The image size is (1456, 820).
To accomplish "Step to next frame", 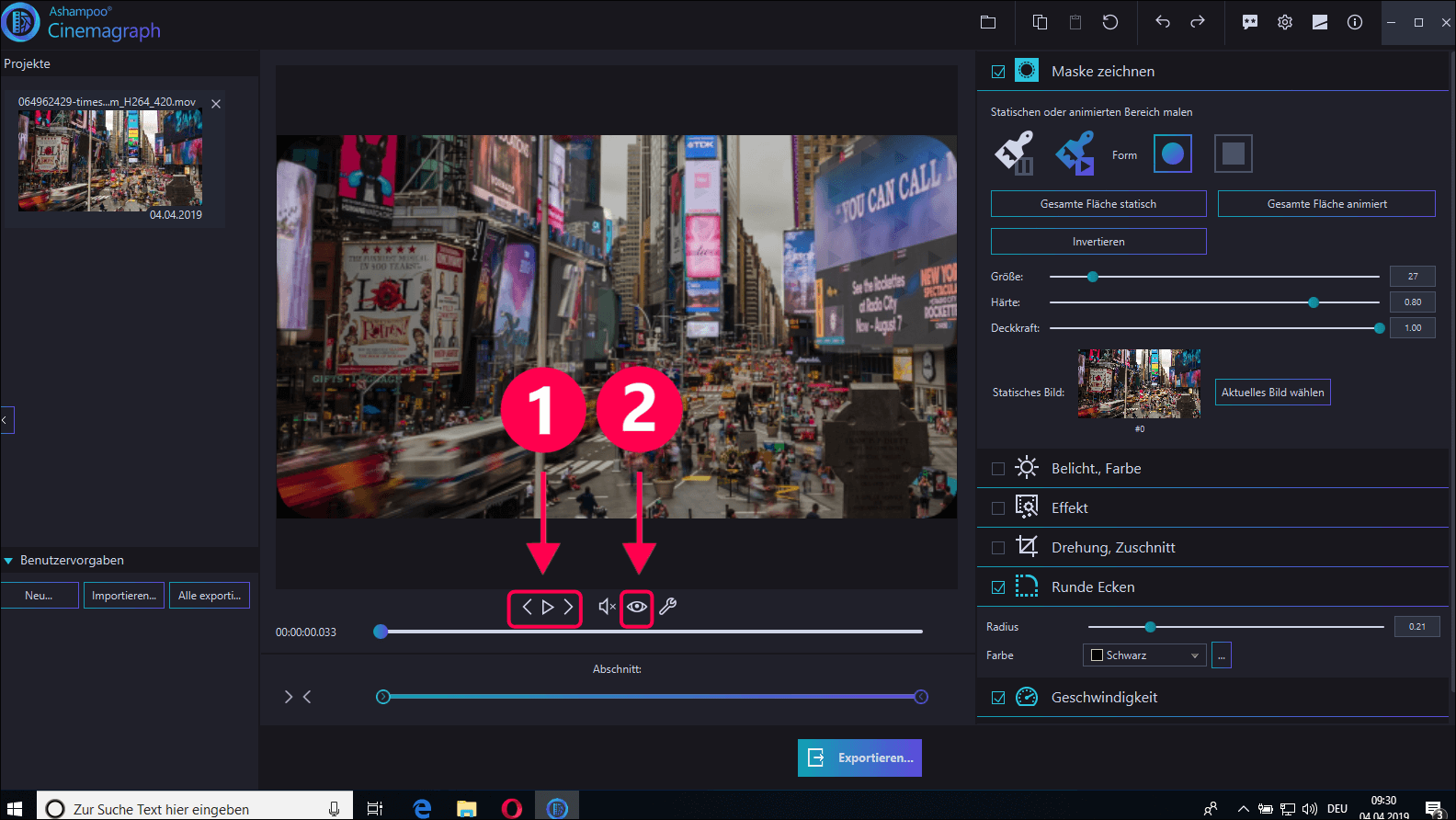I will (x=568, y=607).
